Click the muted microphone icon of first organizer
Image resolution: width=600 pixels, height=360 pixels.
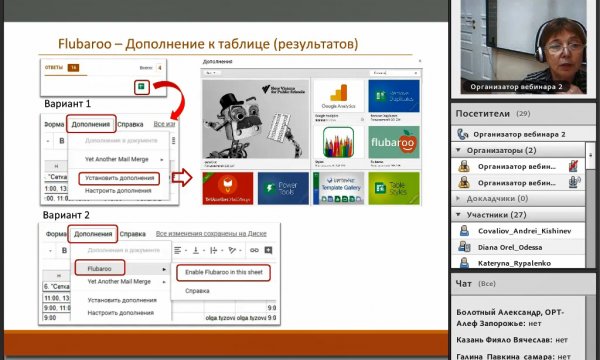coord(573,166)
